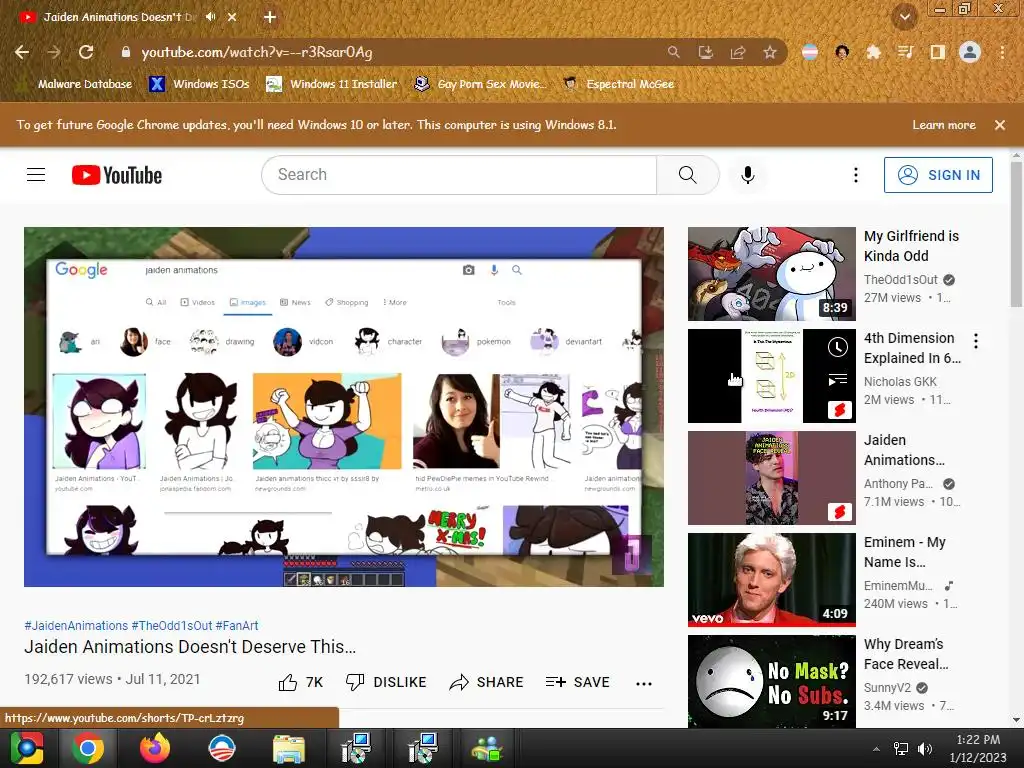
Task: Open Why Dream's Face Reveal video title
Action: pyautogui.click(x=906, y=654)
